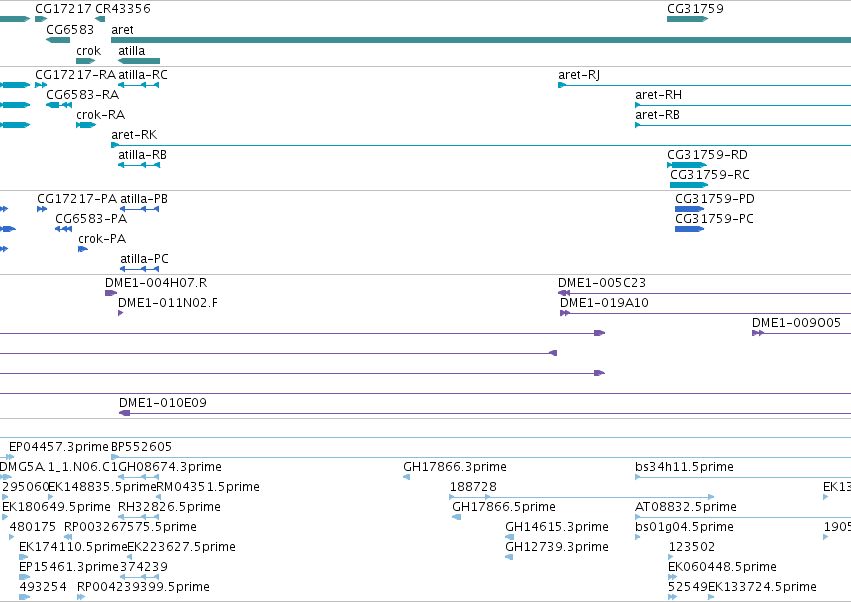Viewport: 851px width, 602px height.
Task: Select the DME1-010E09 clone arrow
Action: [x=485, y=413]
